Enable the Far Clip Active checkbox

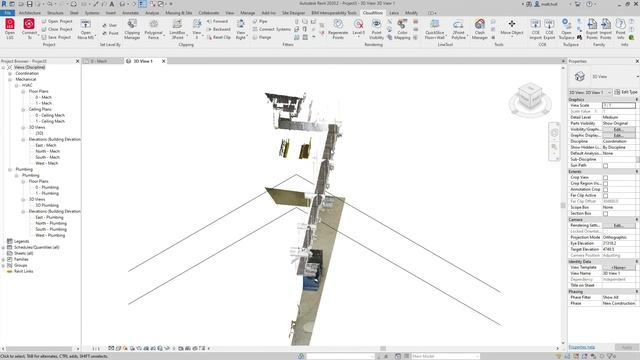click(x=605, y=196)
